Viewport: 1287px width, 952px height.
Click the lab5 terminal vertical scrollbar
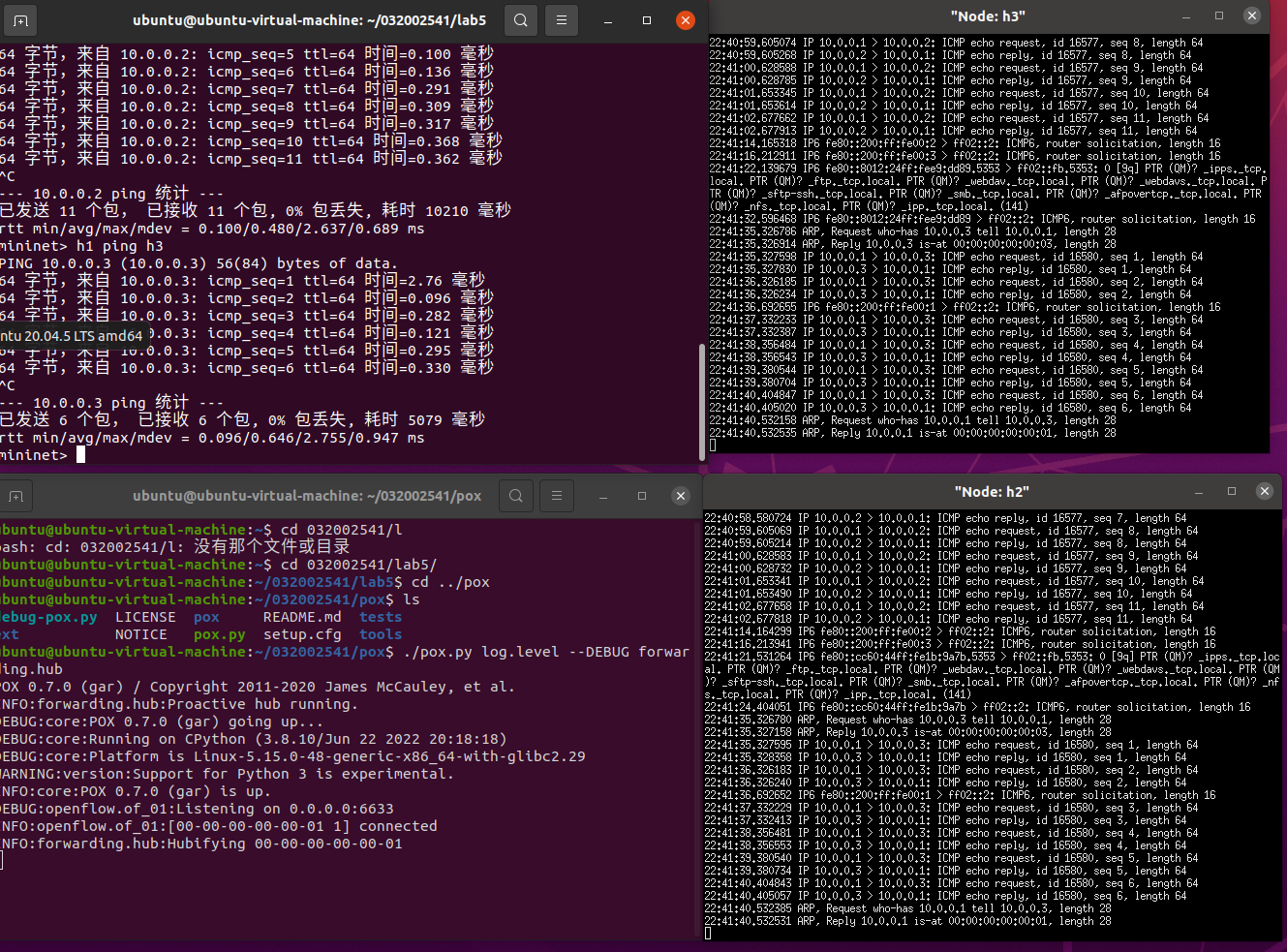(701, 402)
